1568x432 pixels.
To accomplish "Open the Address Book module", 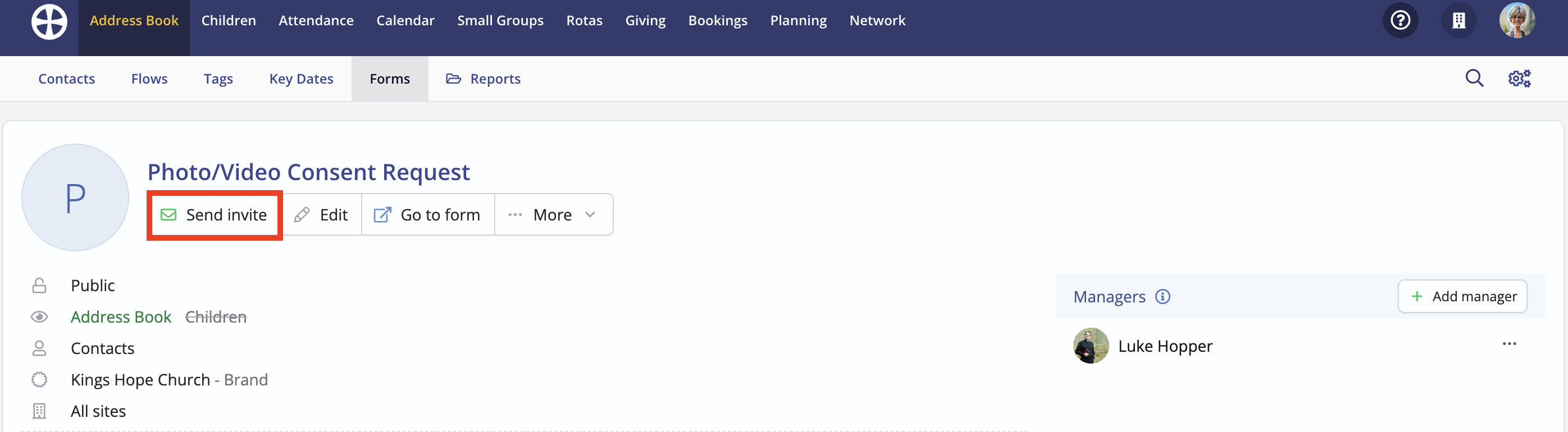I will pyautogui.click(x=134, y=21).
